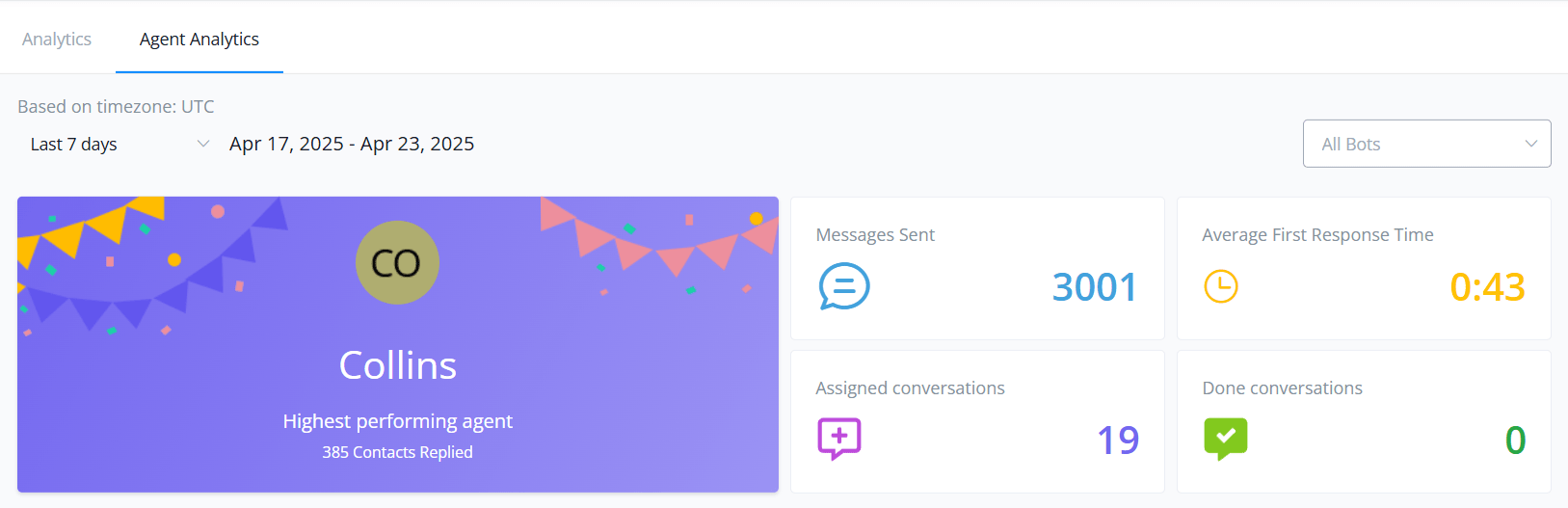Expand the All Bots filter dropdown
Screen dimensions: 1568x508
(1426, 144)
